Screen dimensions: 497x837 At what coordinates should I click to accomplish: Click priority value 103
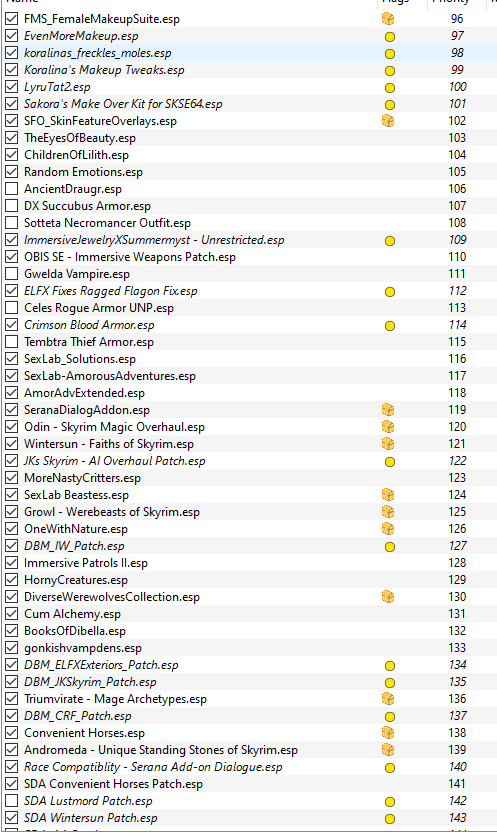tap(457, 138)
